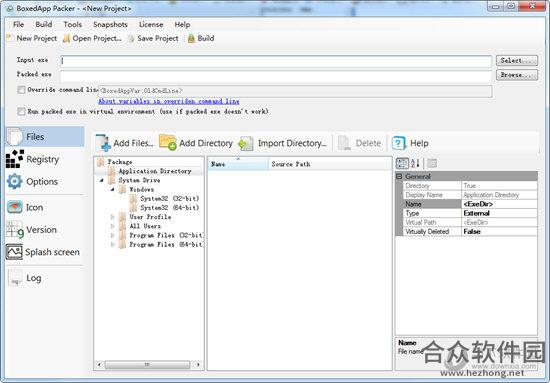Open the Icon section in sidebar
The height and width of the screenshot is (383, 550).
click(45, 207)
